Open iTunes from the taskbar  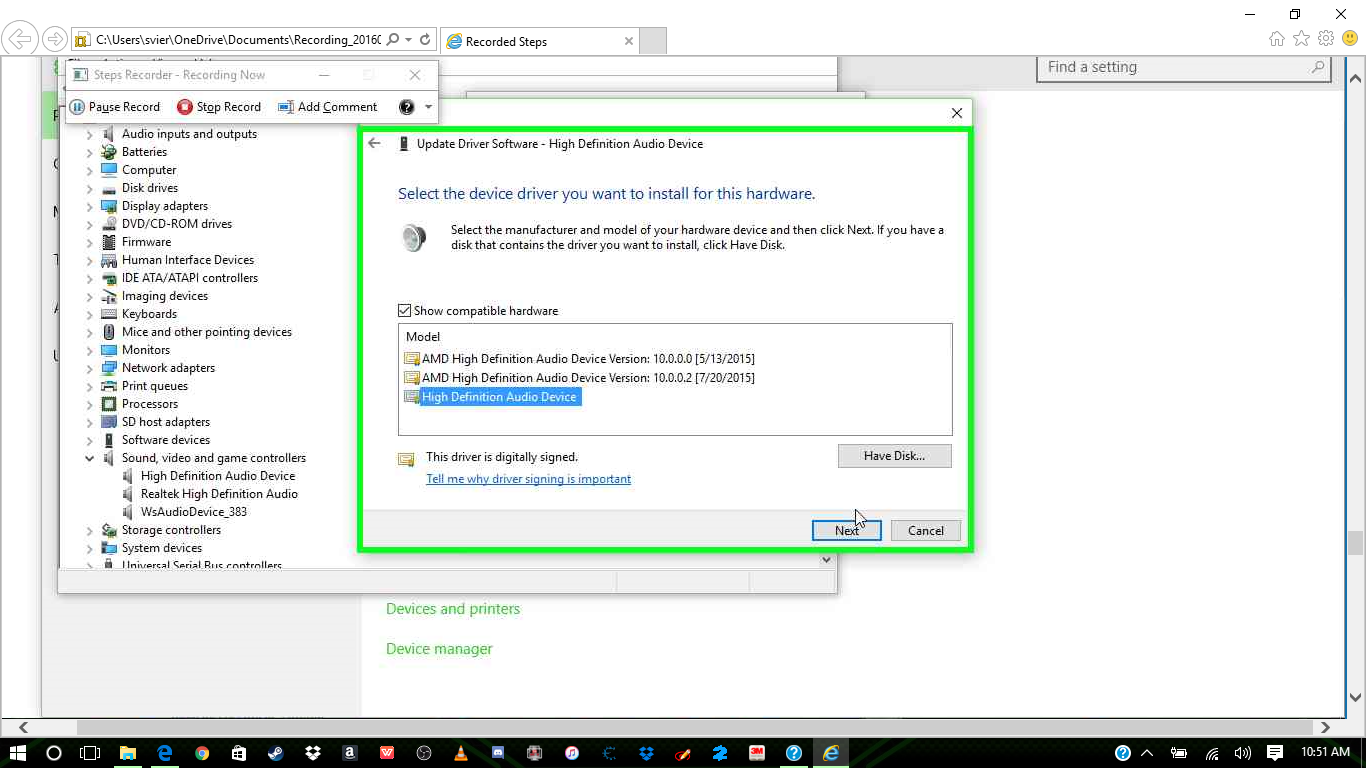click(x=571, y=753)
